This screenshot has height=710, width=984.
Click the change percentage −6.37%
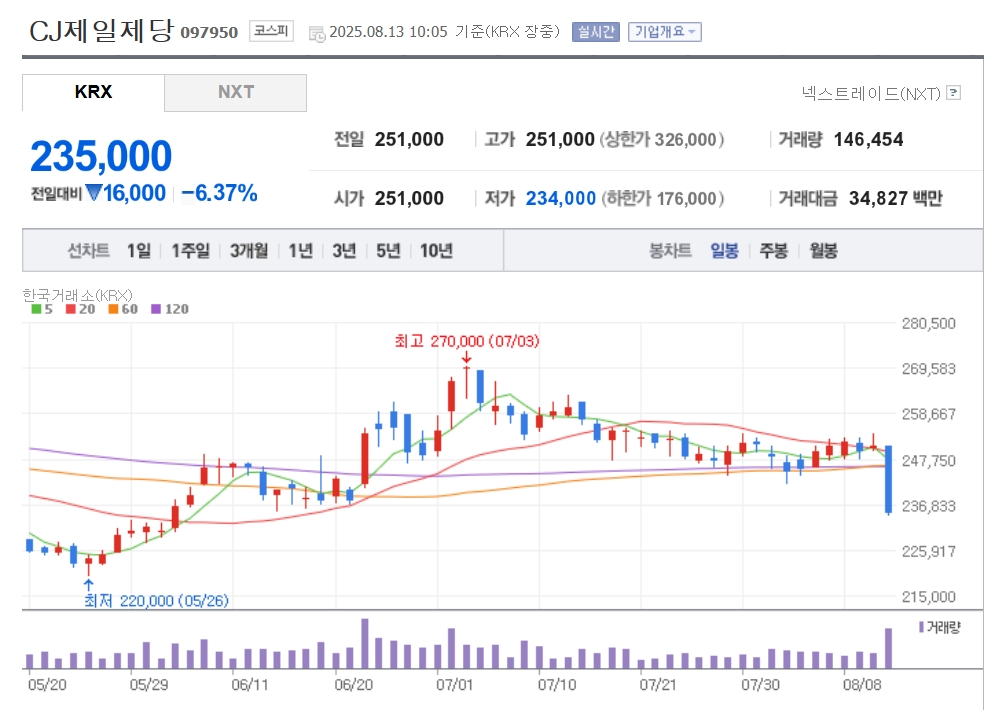220,193
